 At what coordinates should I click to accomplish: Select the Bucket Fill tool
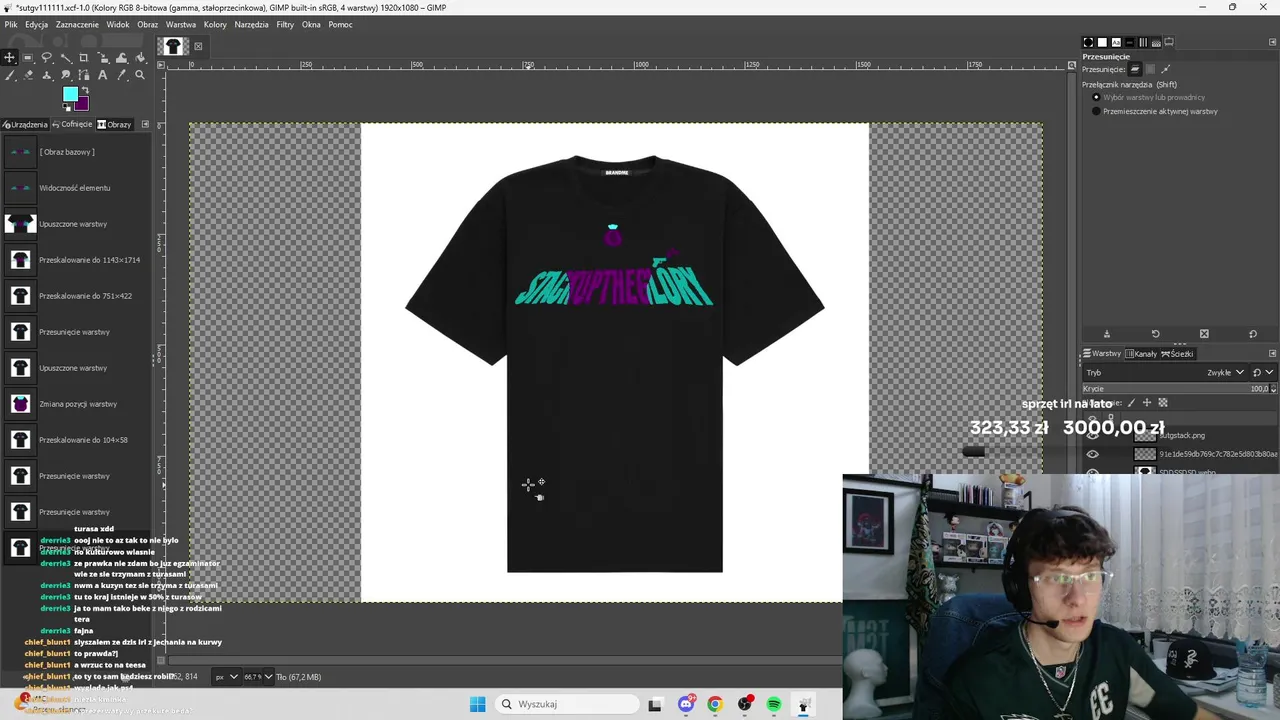(x=140, y=58)
